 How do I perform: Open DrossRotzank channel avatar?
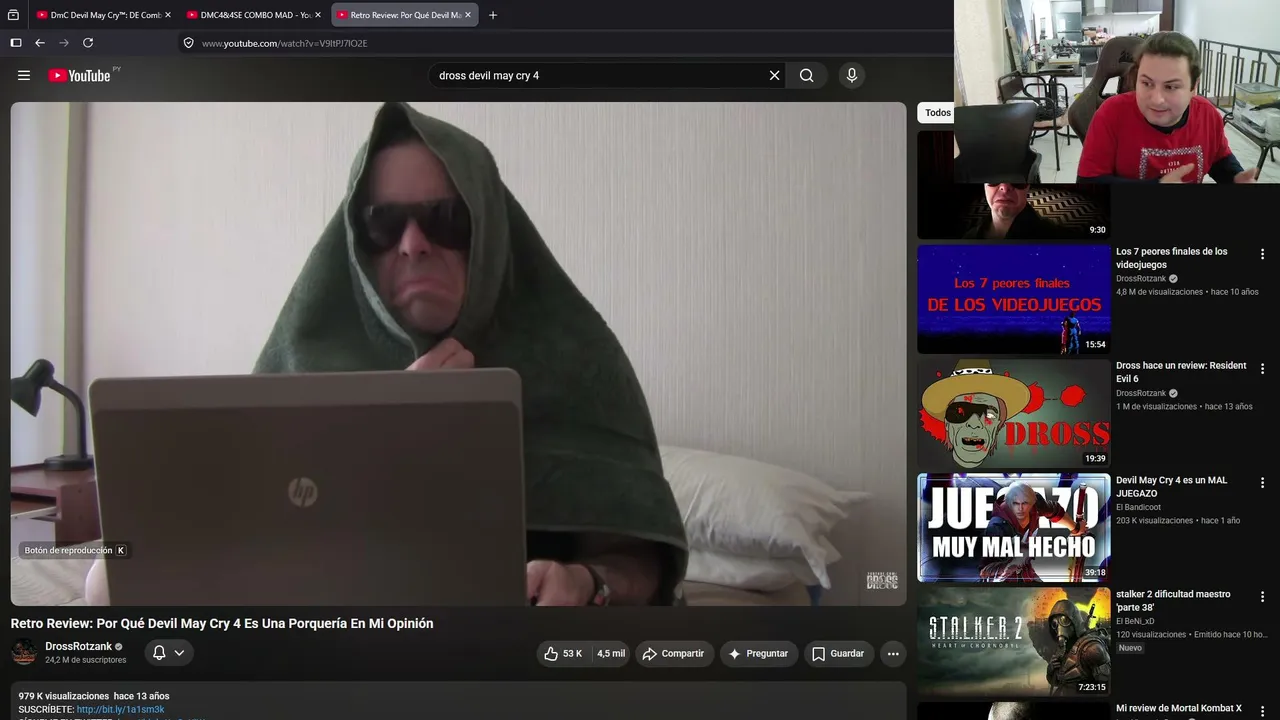pos(24,653)
